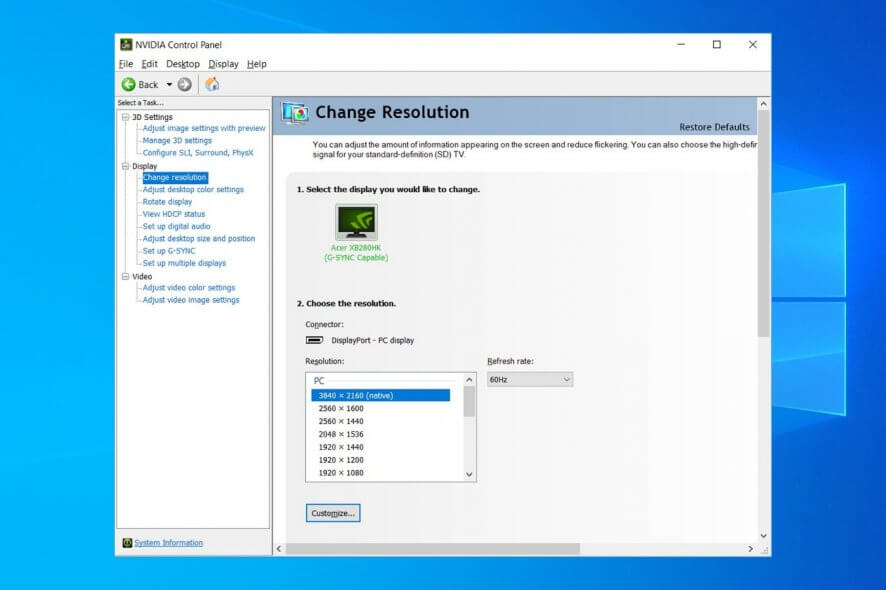Open the Refresh rate 60Hz dropdown

(529, 380)
